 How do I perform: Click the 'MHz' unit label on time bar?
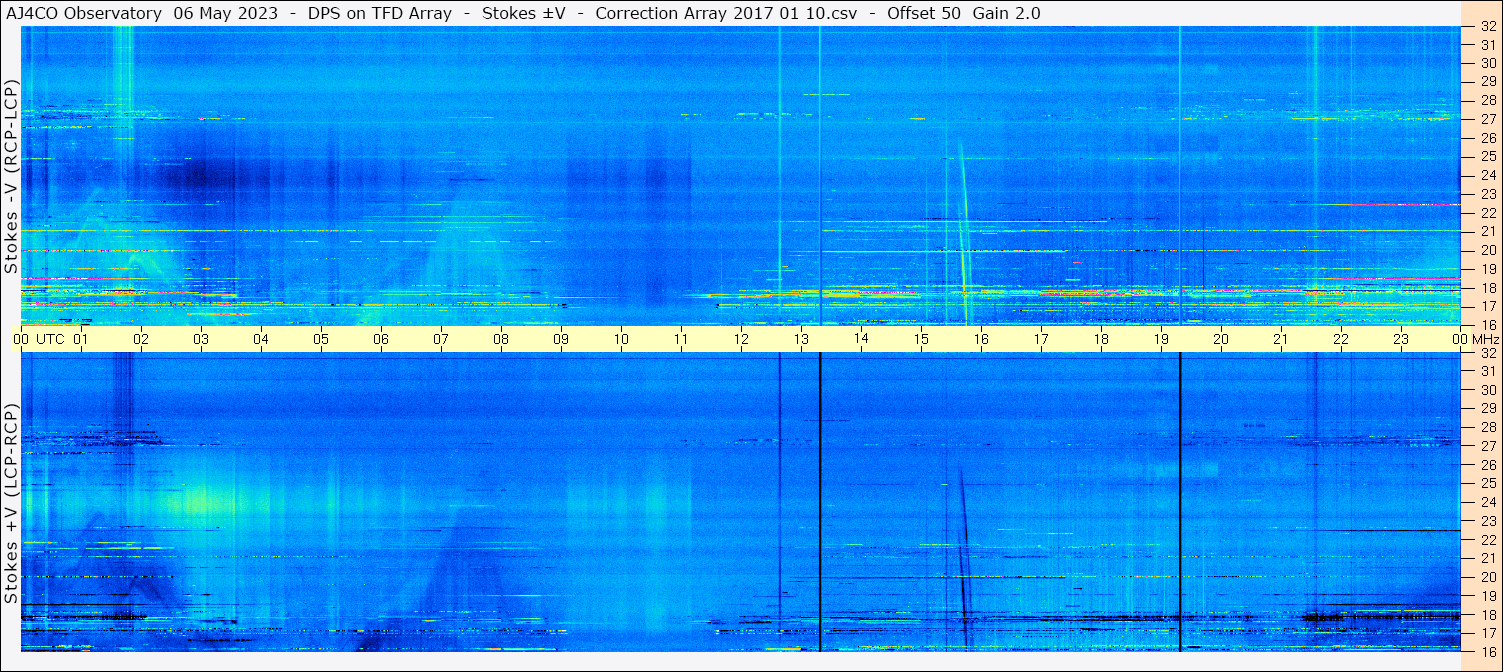pos(1485,339)
